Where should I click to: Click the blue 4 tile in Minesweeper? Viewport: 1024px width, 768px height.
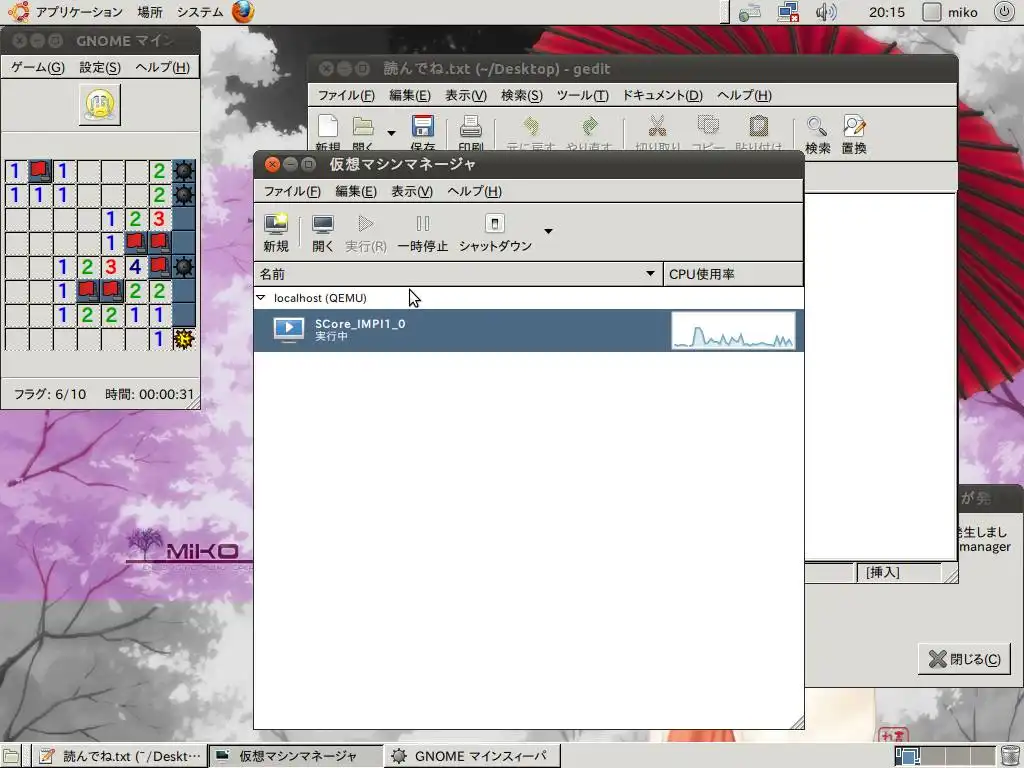tap(135, 266)
